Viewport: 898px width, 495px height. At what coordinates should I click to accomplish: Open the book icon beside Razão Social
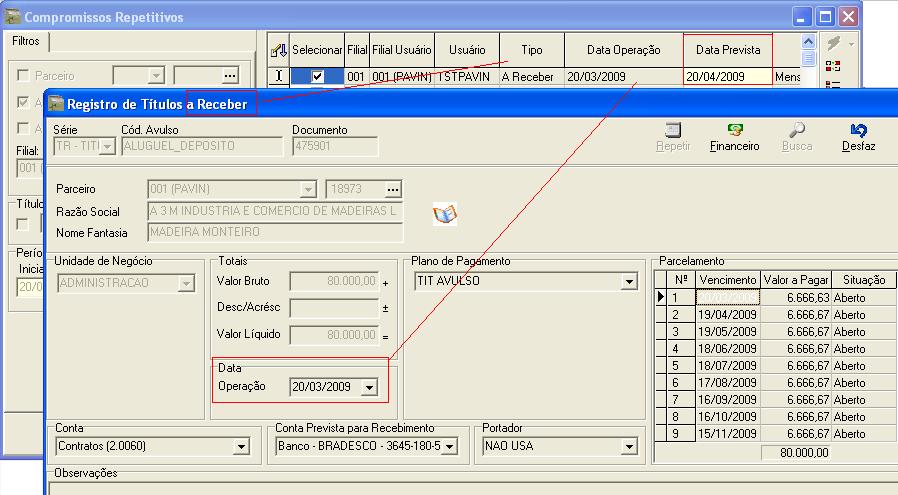445,213
